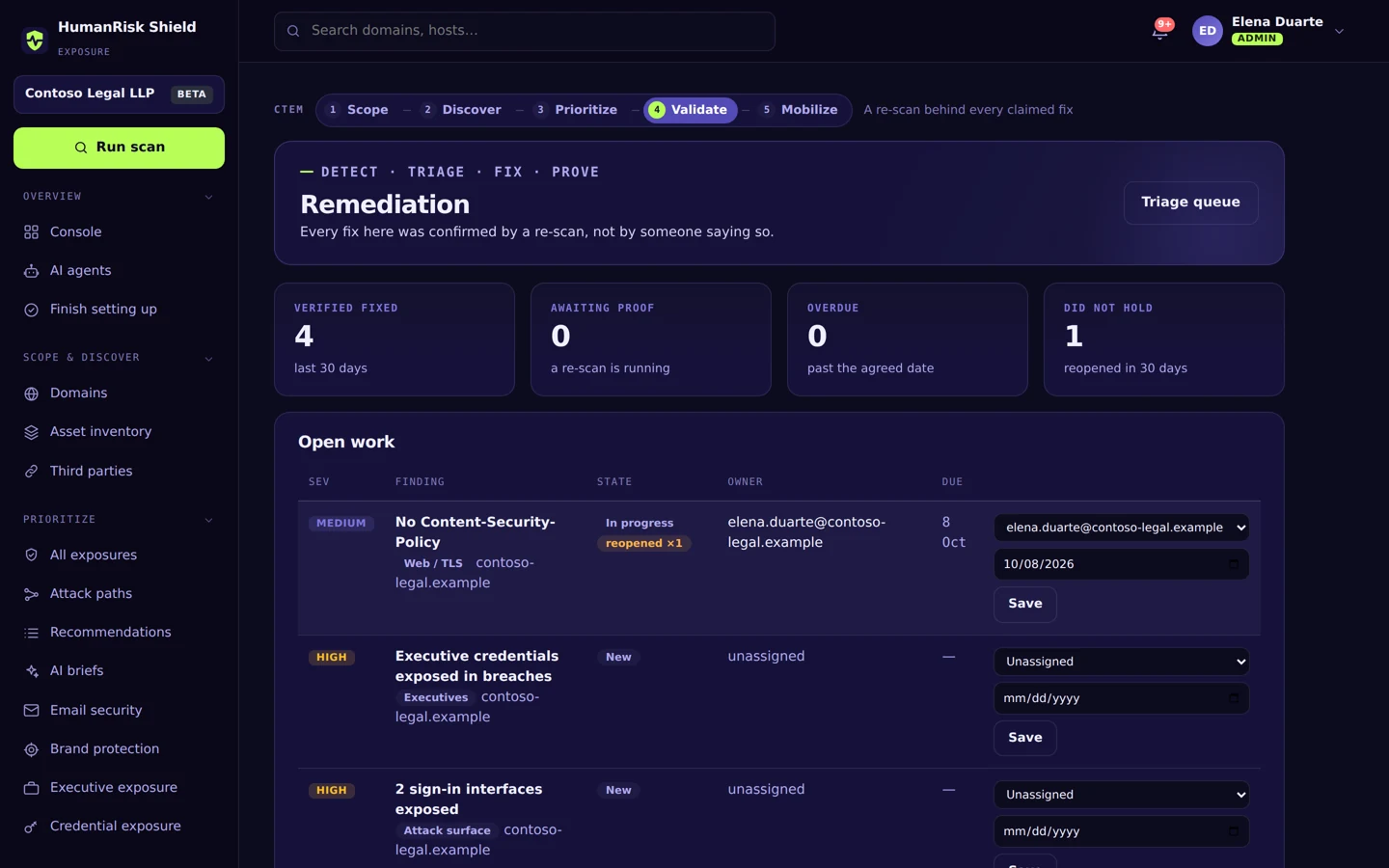Open Asset inventory in the sidebar
1389x868 pixels.
point(119,432)
